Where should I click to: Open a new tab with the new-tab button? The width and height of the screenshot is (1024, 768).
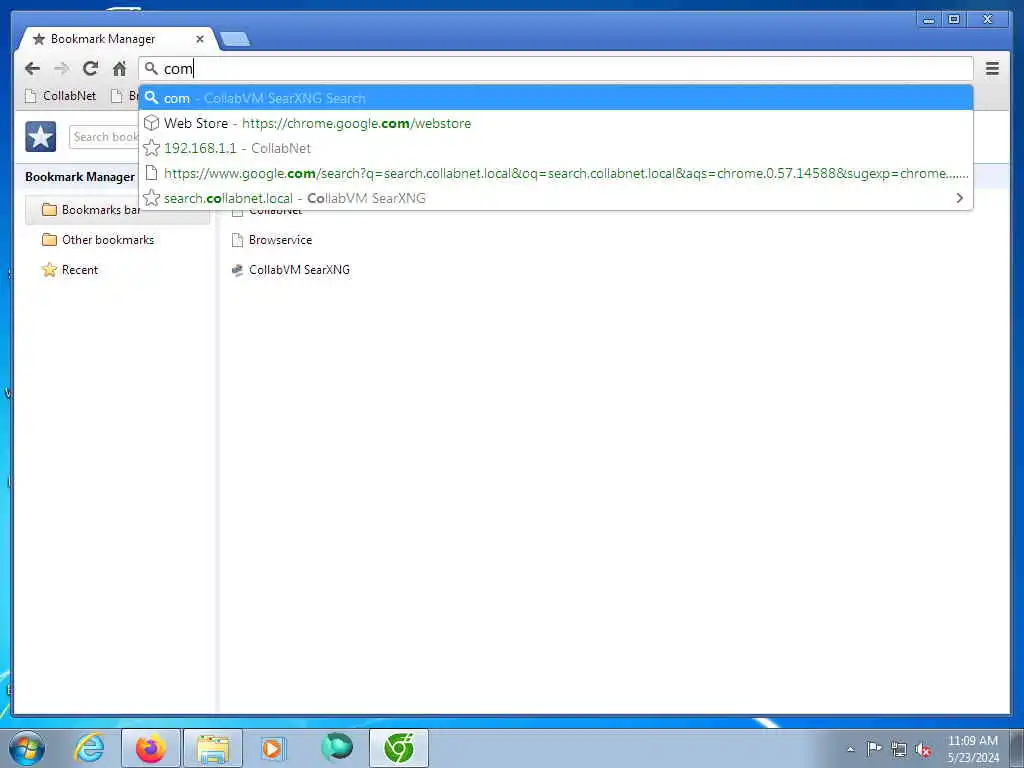click(235, 39)
